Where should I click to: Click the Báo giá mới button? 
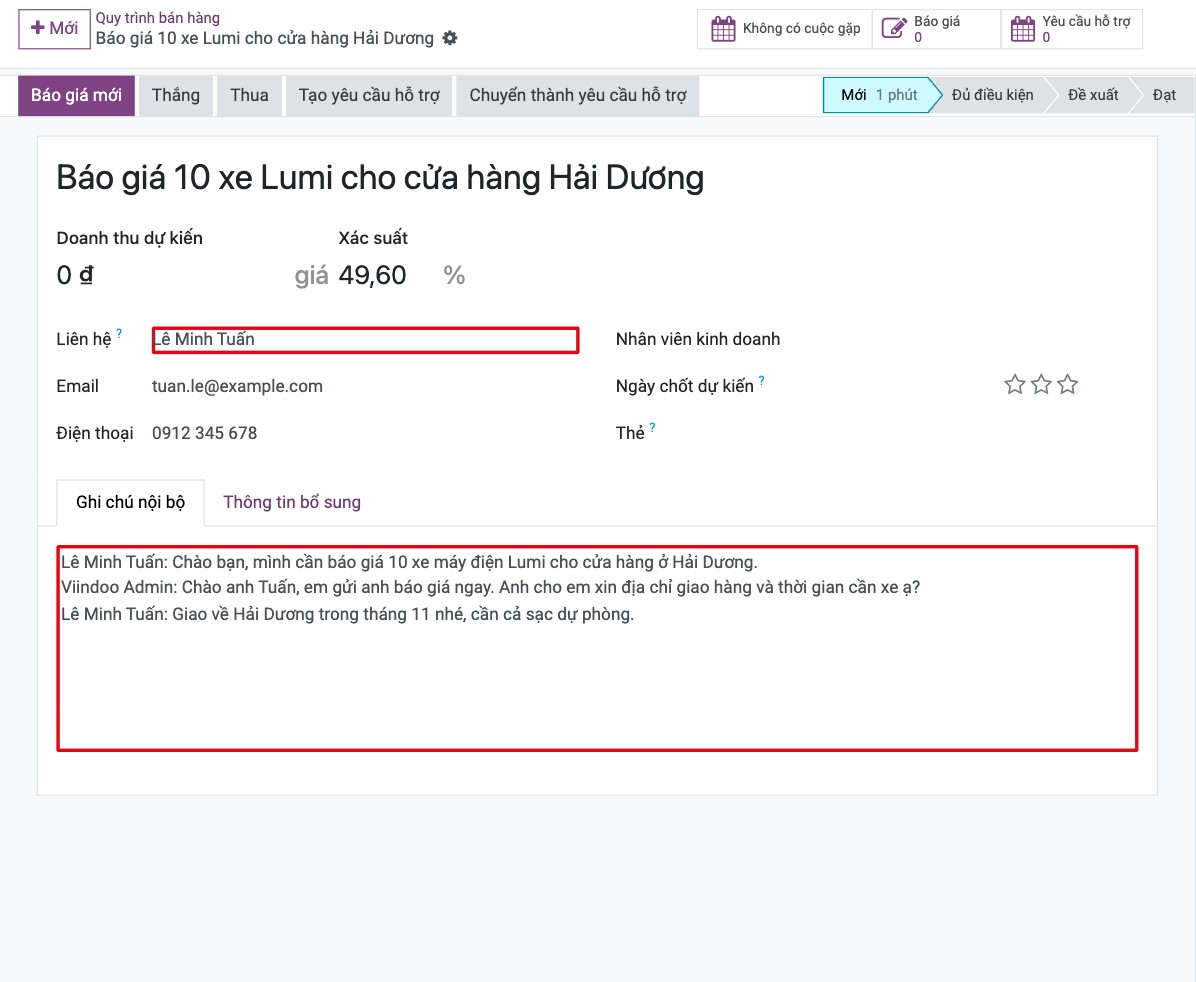coord(76,95)
